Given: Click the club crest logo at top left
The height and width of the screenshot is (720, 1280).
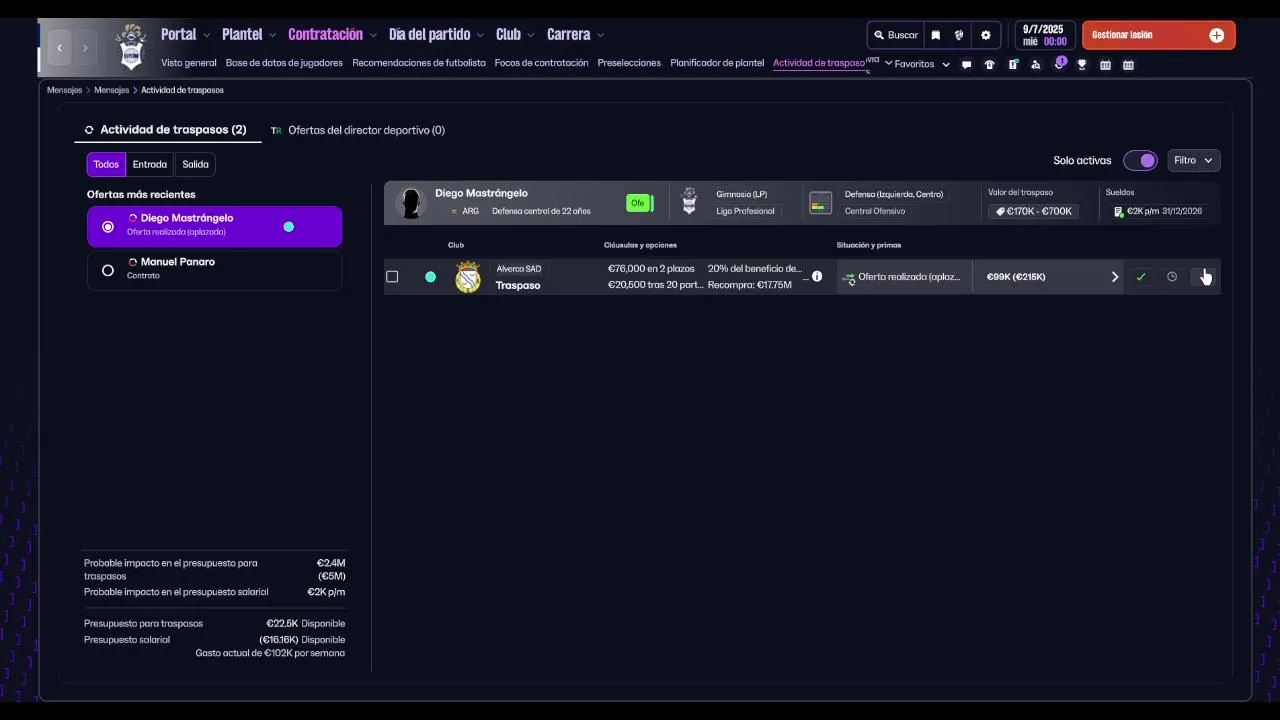Looking at the screenshot, I should (131, 47).
